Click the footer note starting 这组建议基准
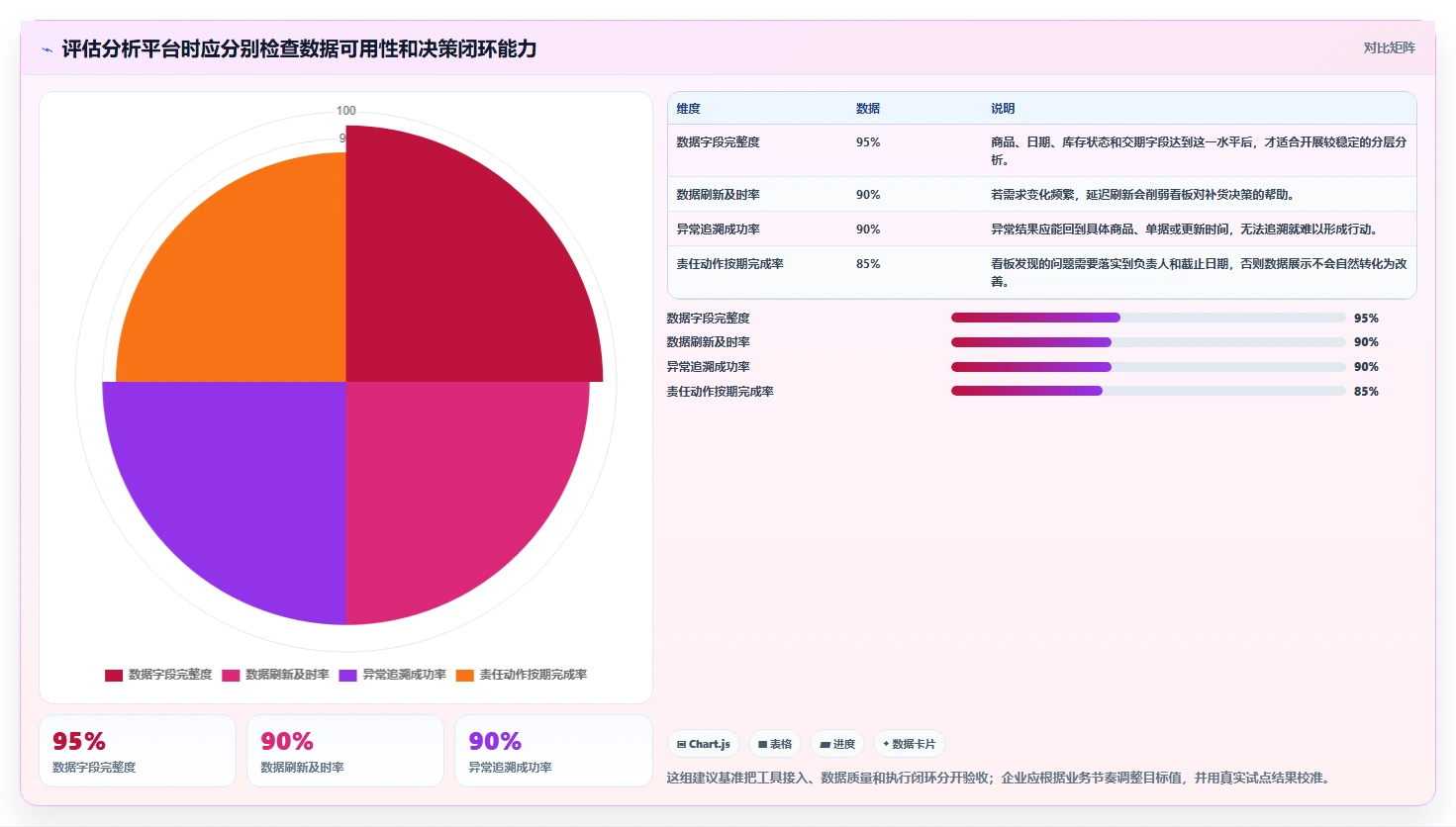This screenshot has height=827, width=1456. pos(1001,778)
